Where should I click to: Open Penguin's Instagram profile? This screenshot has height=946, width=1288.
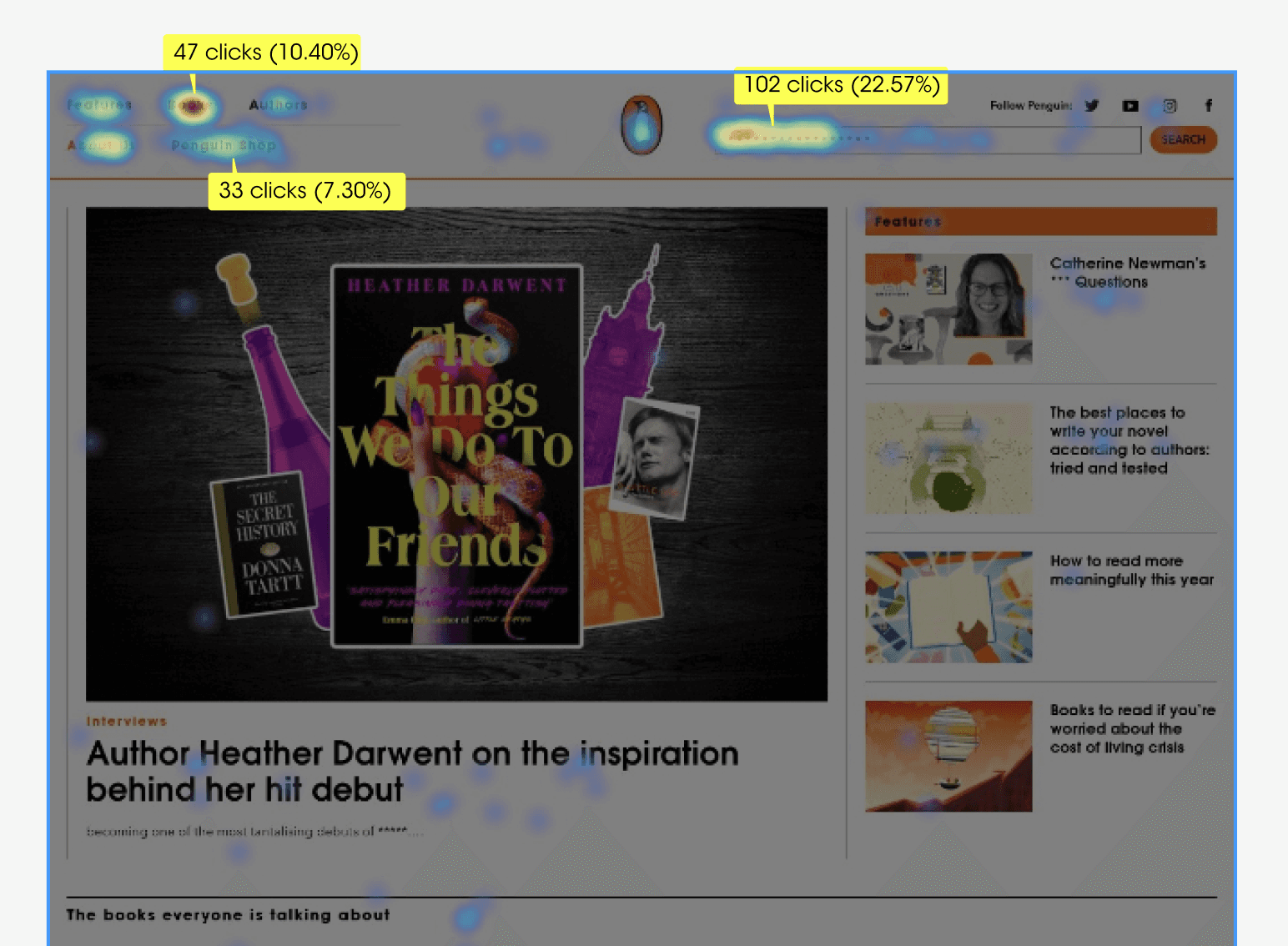pyautogui.click(x=1170, y=106)
